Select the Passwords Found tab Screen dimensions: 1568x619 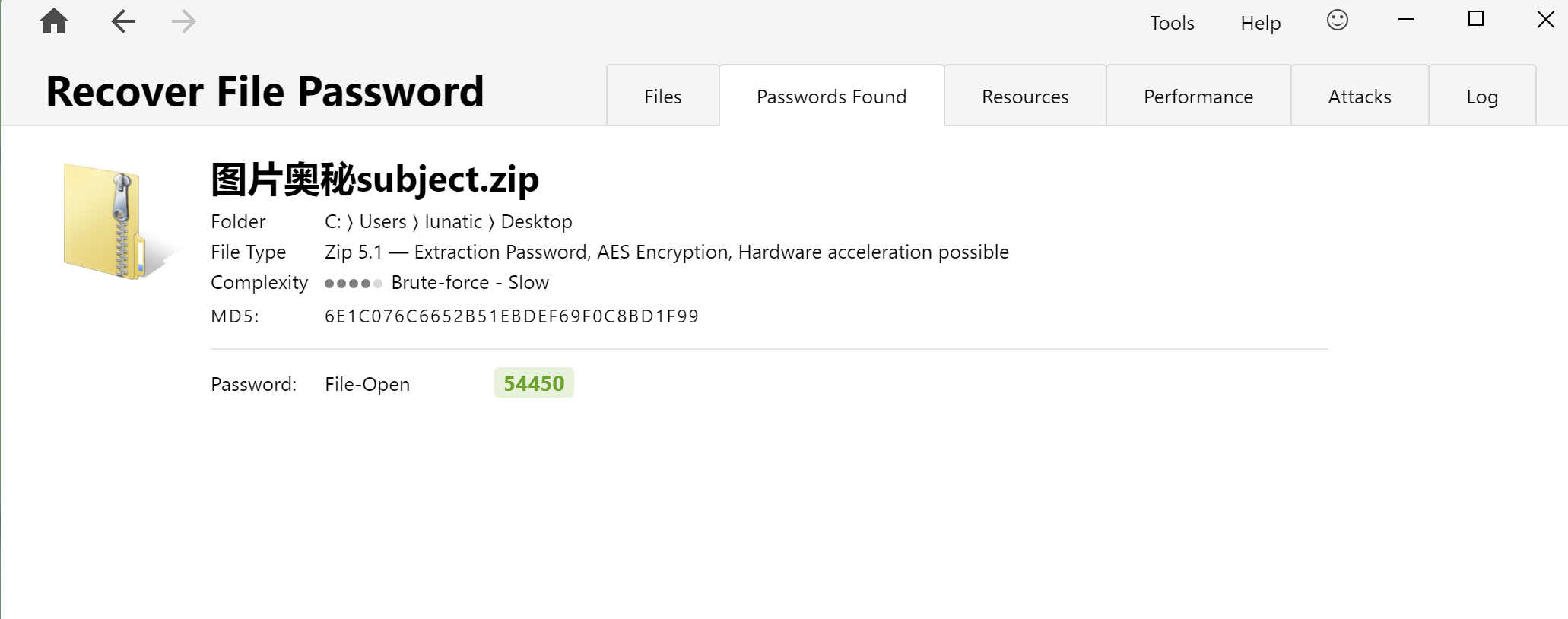tap(832, 96)
